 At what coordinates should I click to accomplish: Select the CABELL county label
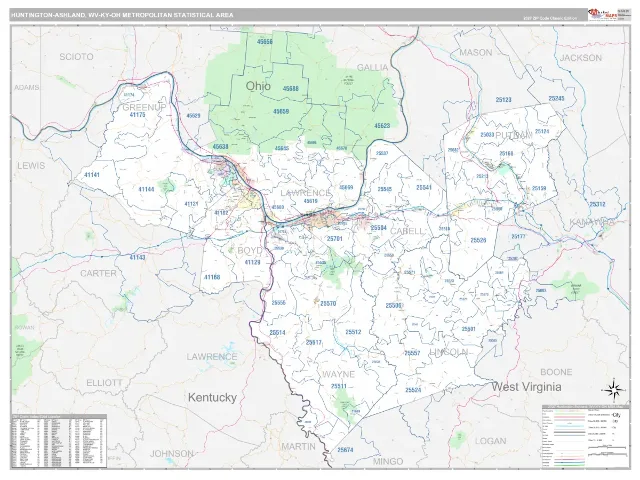[407, 231]
